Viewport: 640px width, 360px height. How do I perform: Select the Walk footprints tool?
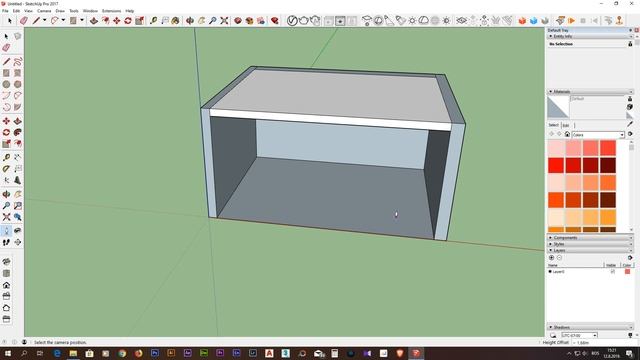pos(6,242)
